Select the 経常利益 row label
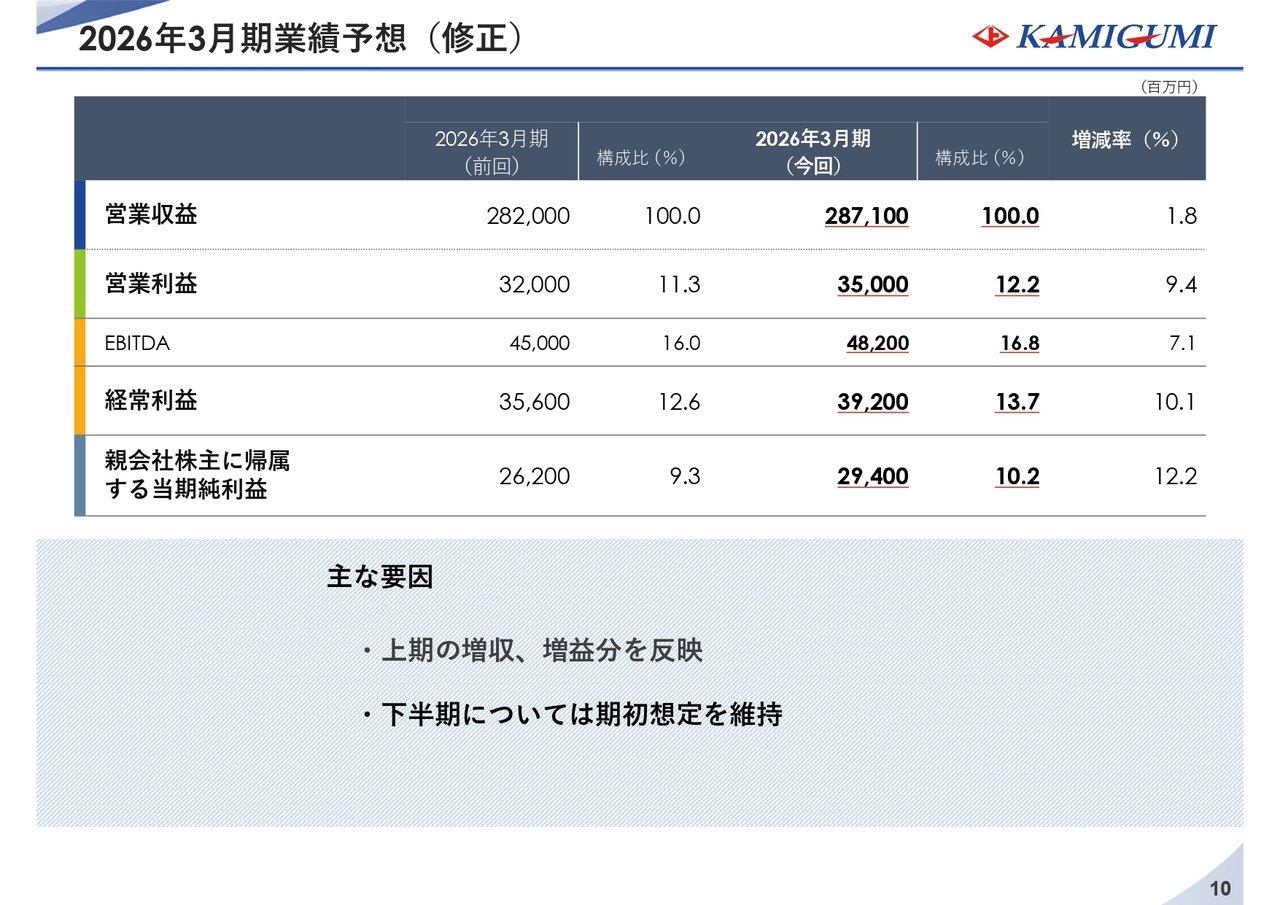Viewport: 1280px width, 905px height. click(x=151, y=401)
